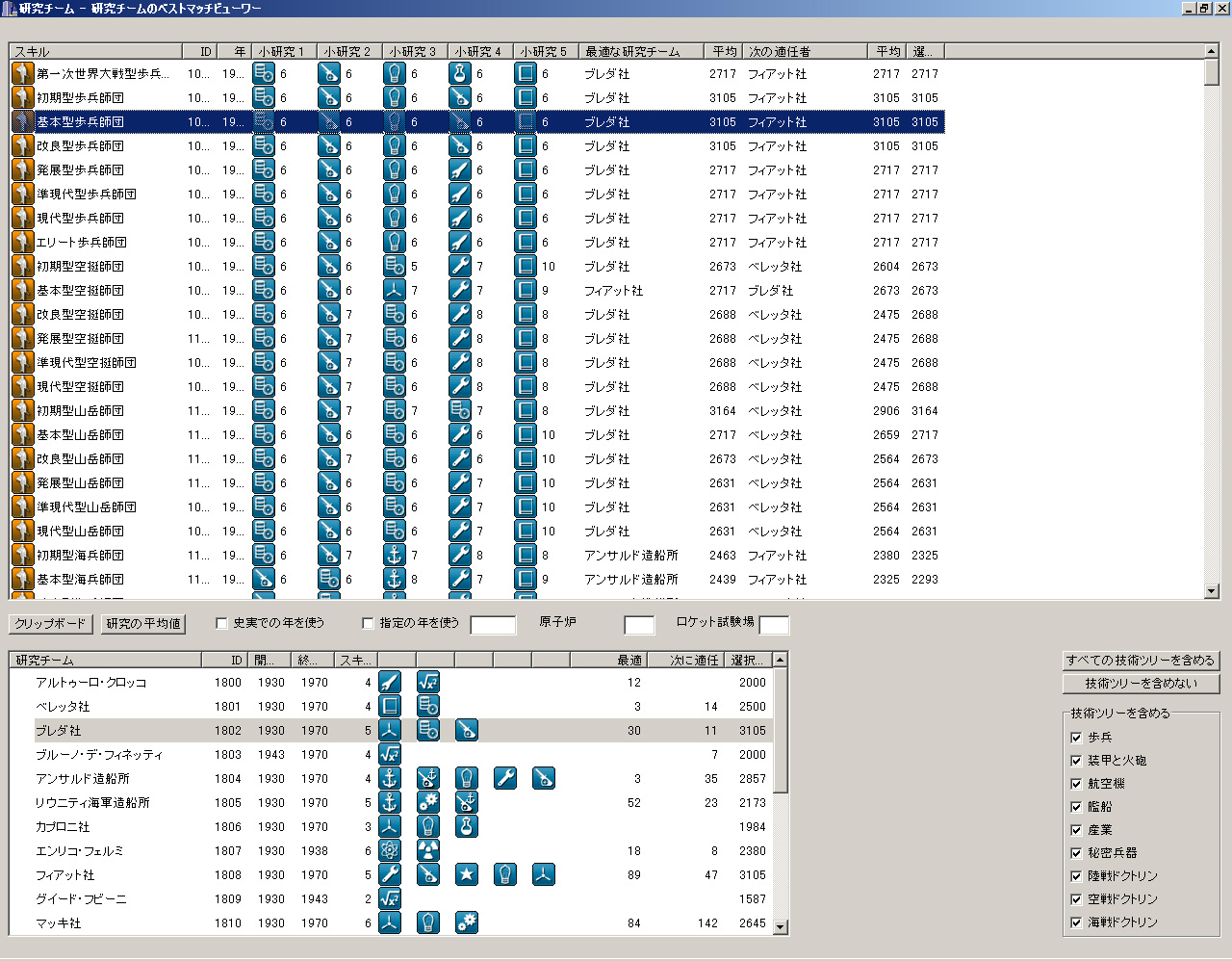This screenshot has height=961, width=1232.
Task: Click 技術ツリーを含めない button
Action: pos(1141,684)
